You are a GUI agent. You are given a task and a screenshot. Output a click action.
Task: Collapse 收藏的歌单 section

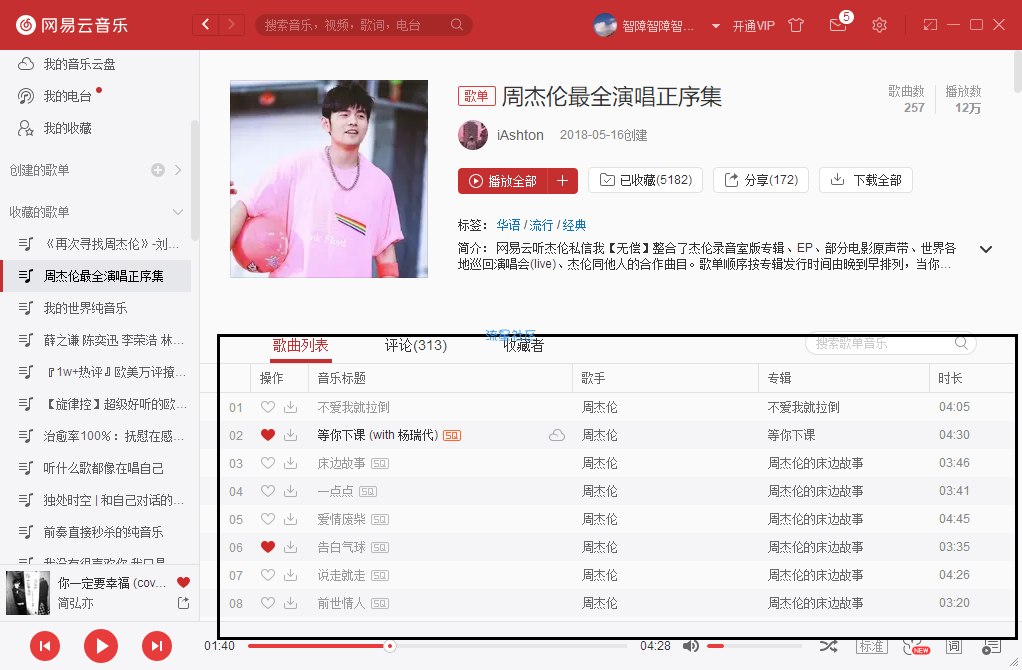point(178,212)
